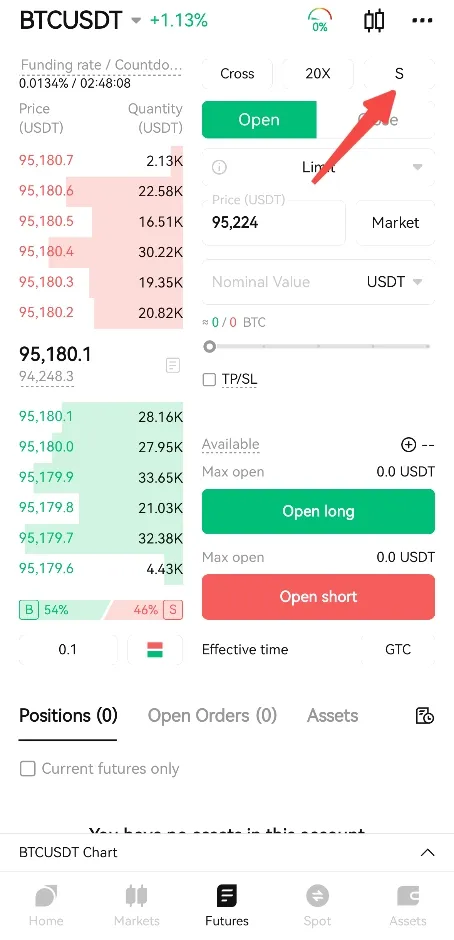
Task: Switch to the Open Orders tab
Action: tap(212, 715)
